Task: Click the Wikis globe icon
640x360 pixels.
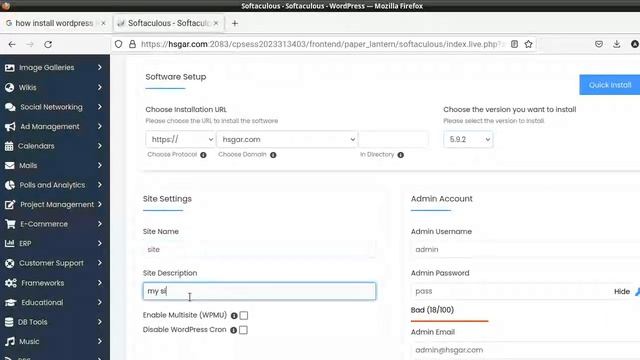Action: tap(9, 87)
